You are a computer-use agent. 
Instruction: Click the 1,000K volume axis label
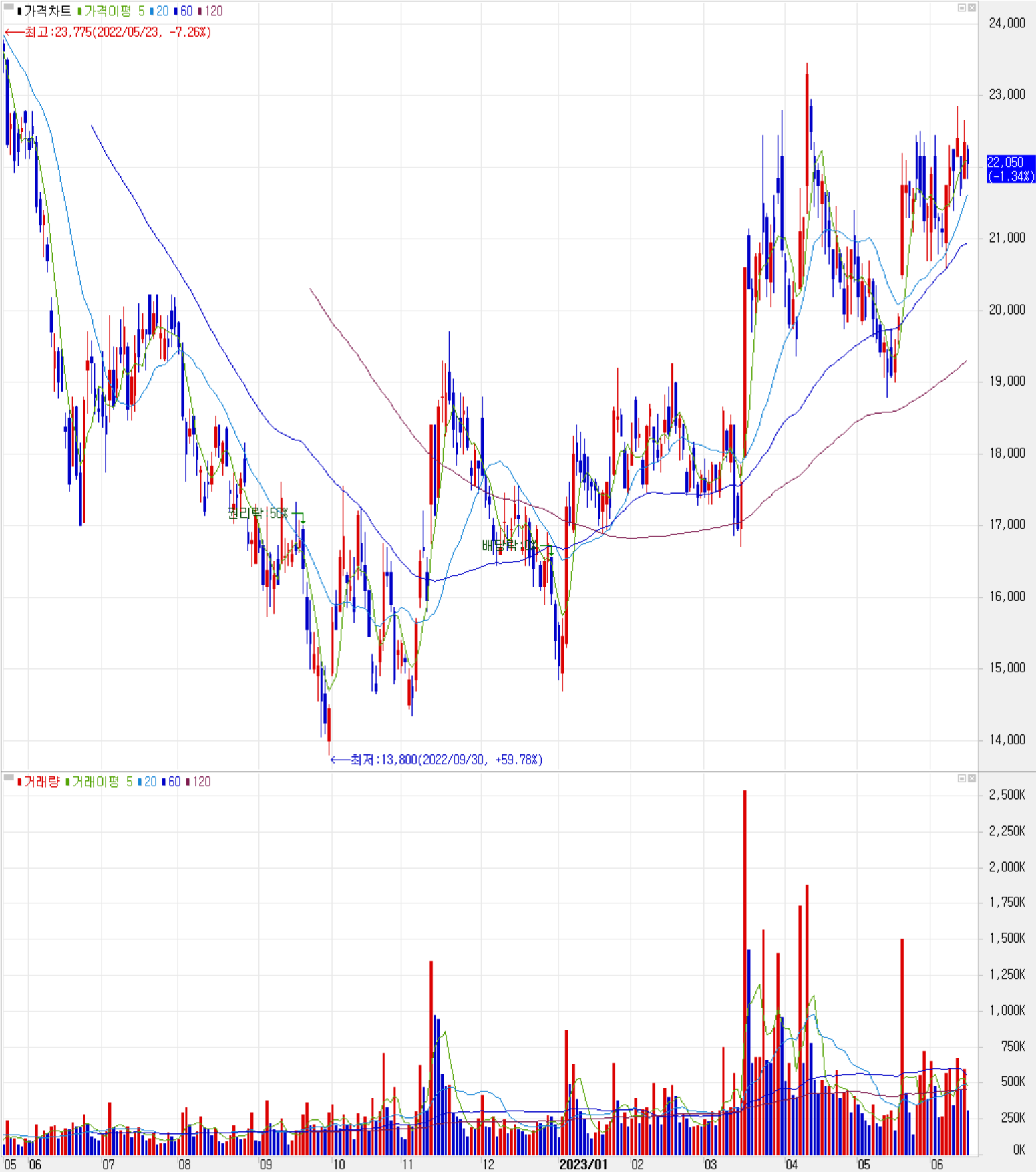pos(1007,1011)
